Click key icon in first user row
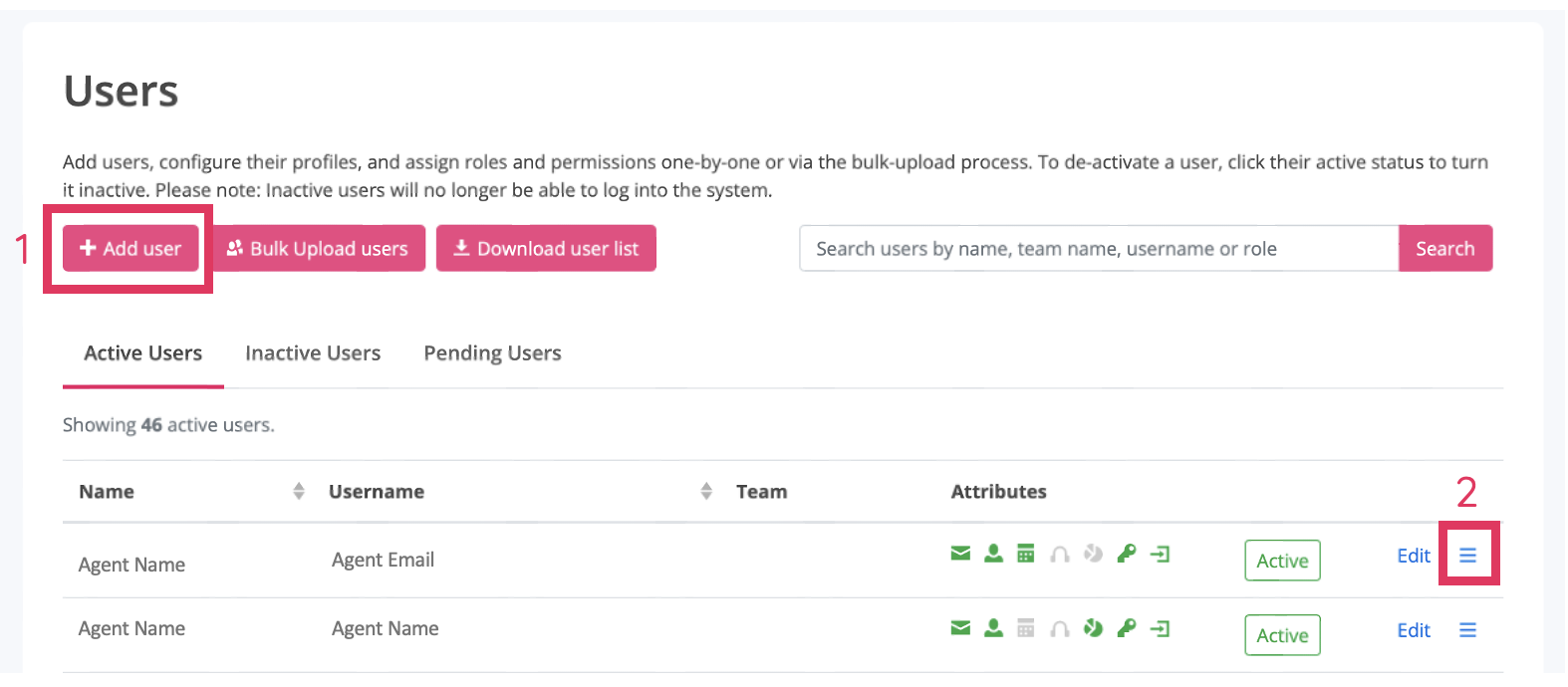1568x687 pixels. 1126,554
